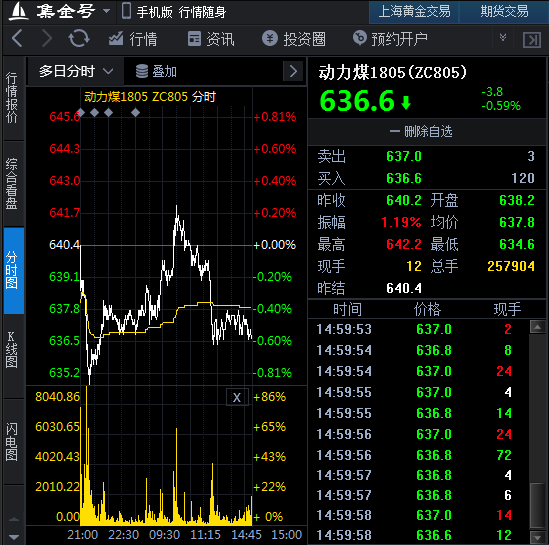Click the 卖出 price 637.0

404,156
